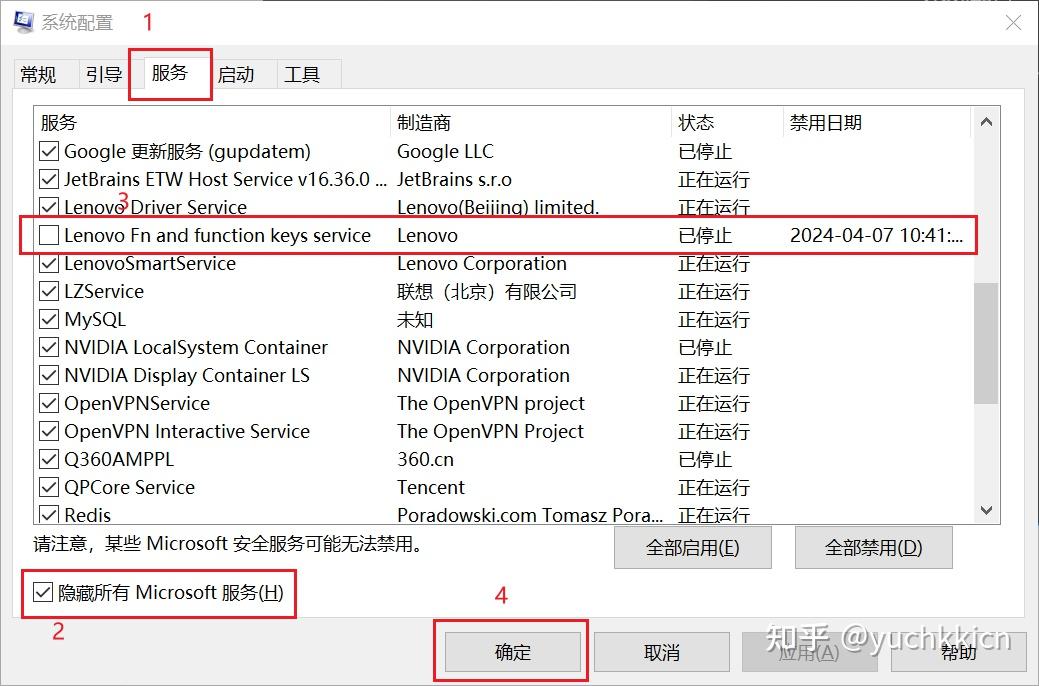This screenshot has width=1039, height=686.
Task: Click the services list scrollbar thumb
Action: (x=986, y=343)
